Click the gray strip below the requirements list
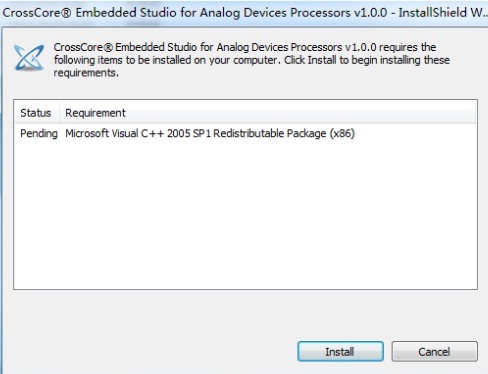This screenshot has width=488, height=374. (245, 313)
